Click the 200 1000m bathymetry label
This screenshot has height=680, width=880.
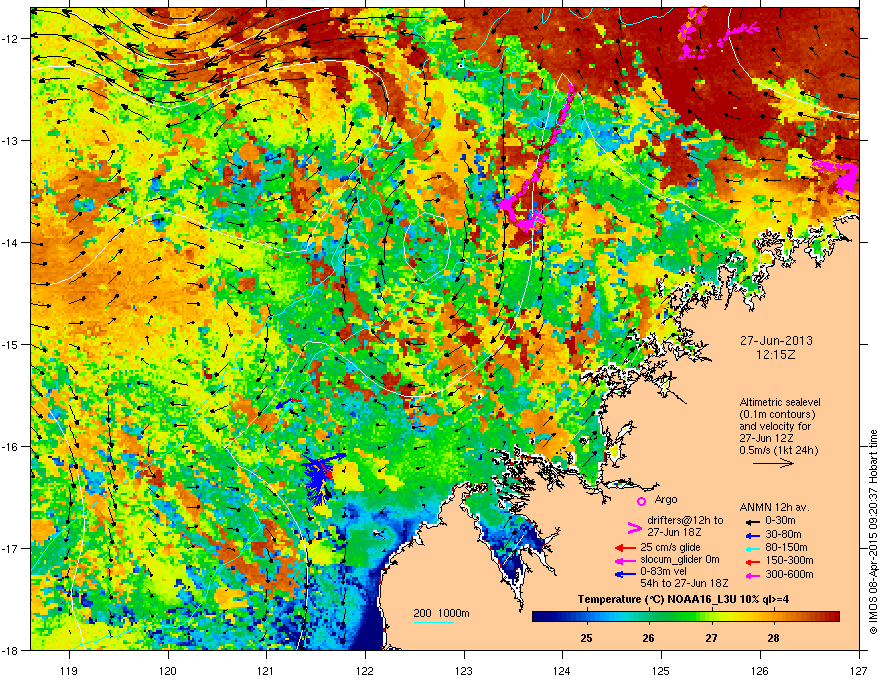[441, 613]
